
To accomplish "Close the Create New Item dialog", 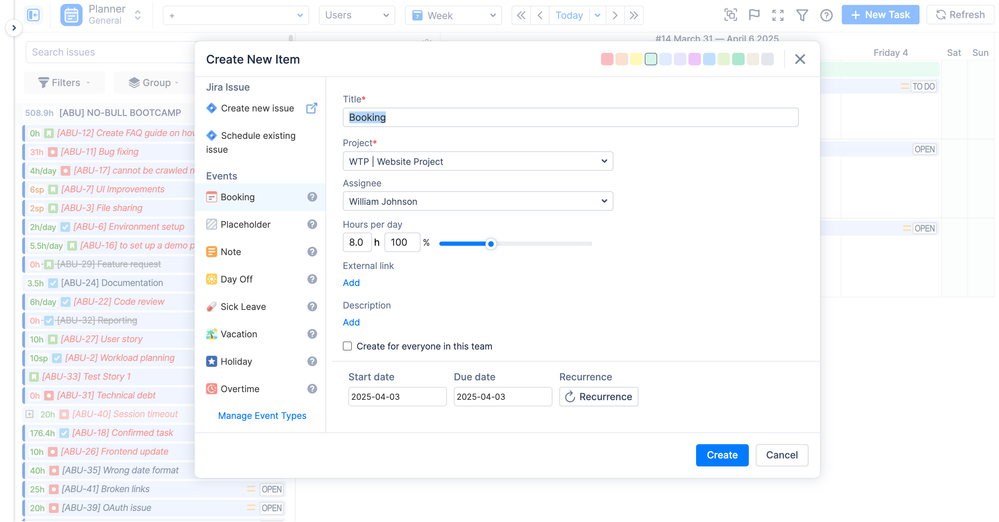I will 800,59.
